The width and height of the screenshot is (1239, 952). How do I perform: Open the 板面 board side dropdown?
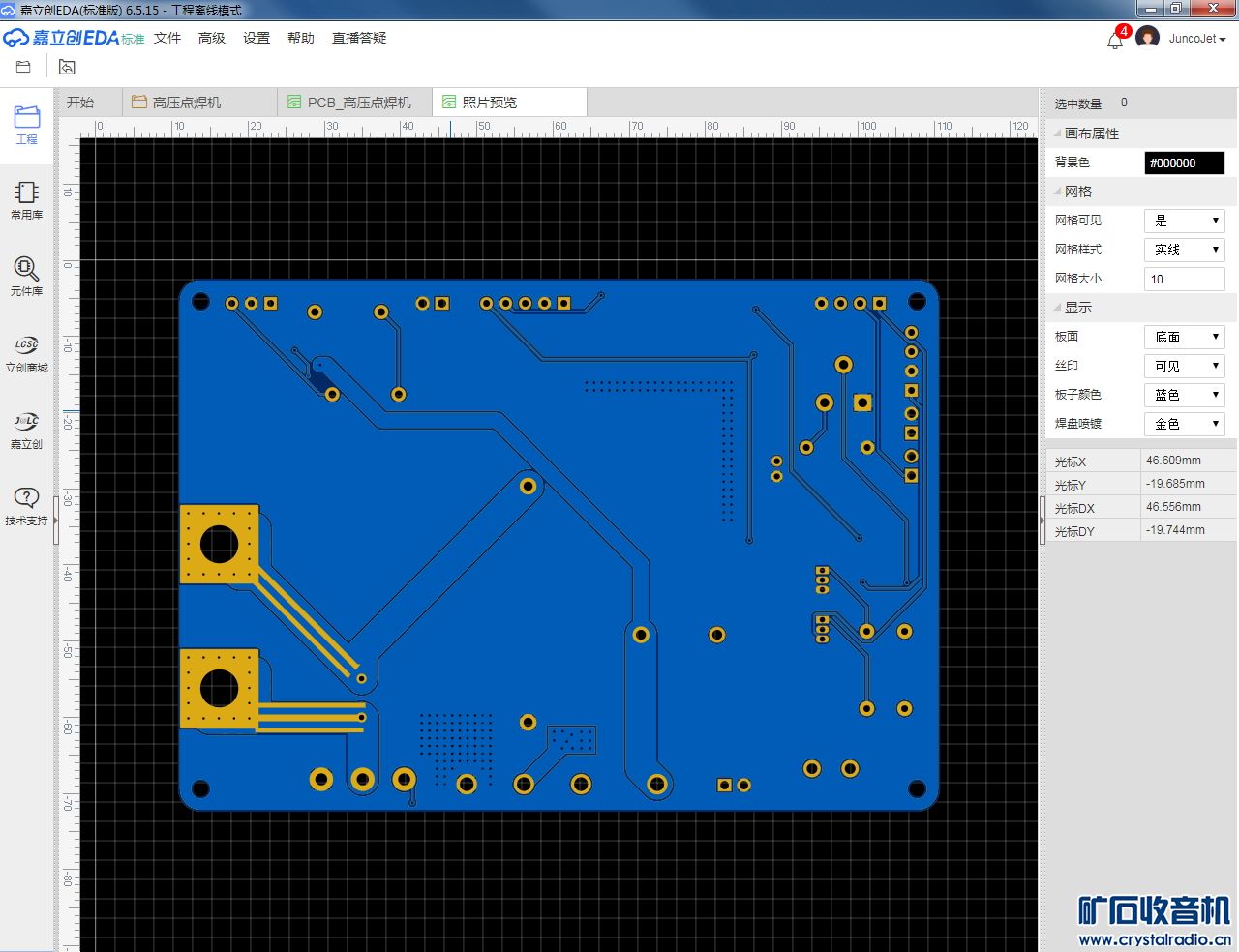tap(1185, 337)
